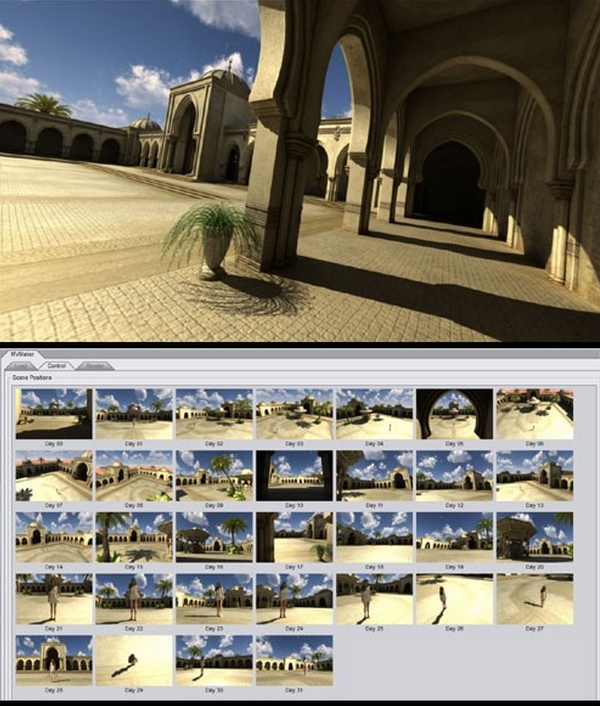Viewport: 600px width, 706px height.
Task: Choose the Day 28 domed gate thumbnail
Action: 53,659
